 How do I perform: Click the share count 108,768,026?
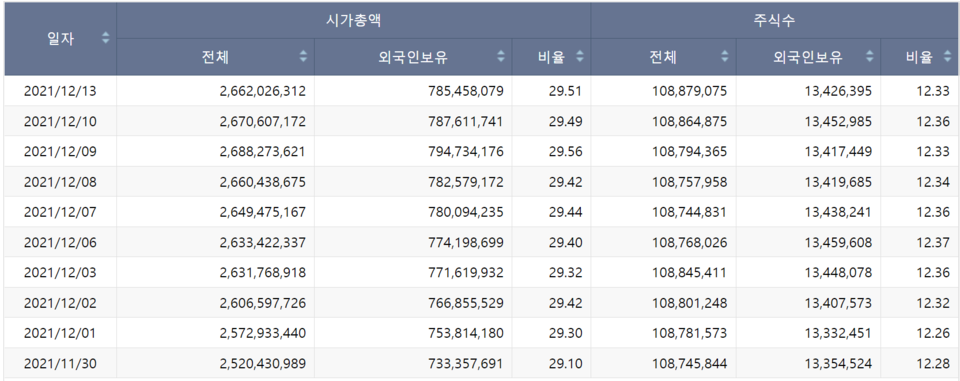point(689,243)
